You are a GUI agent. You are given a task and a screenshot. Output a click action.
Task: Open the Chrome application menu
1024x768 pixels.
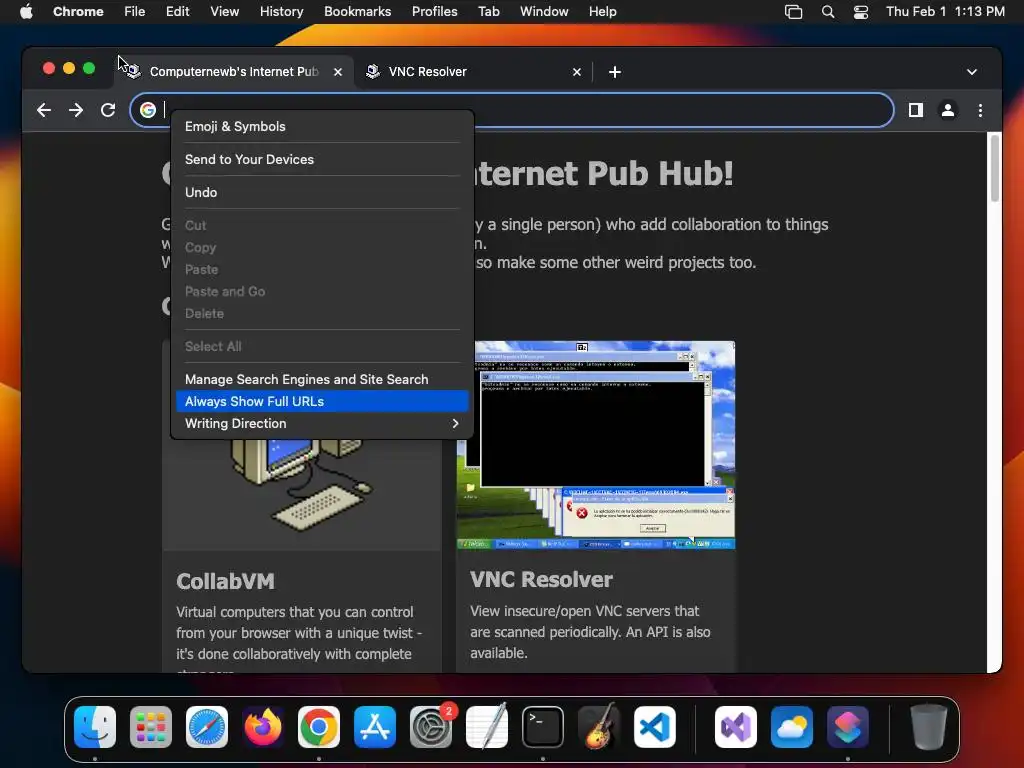[x=78, y=12]
